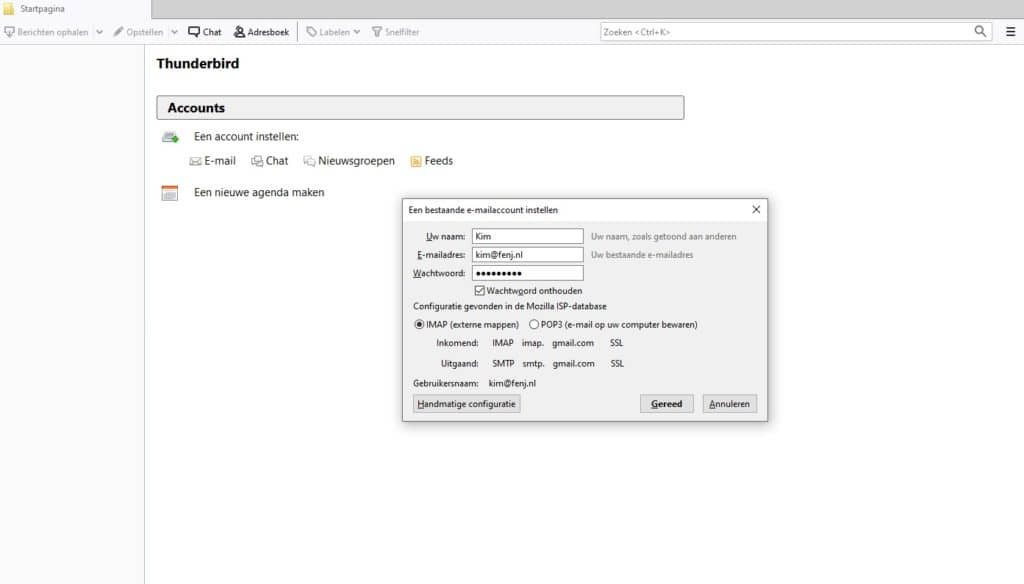Open the hamburger application menu
Image resolution: width=1024 pixels, height=584 pixels.
coord(1010,32)
